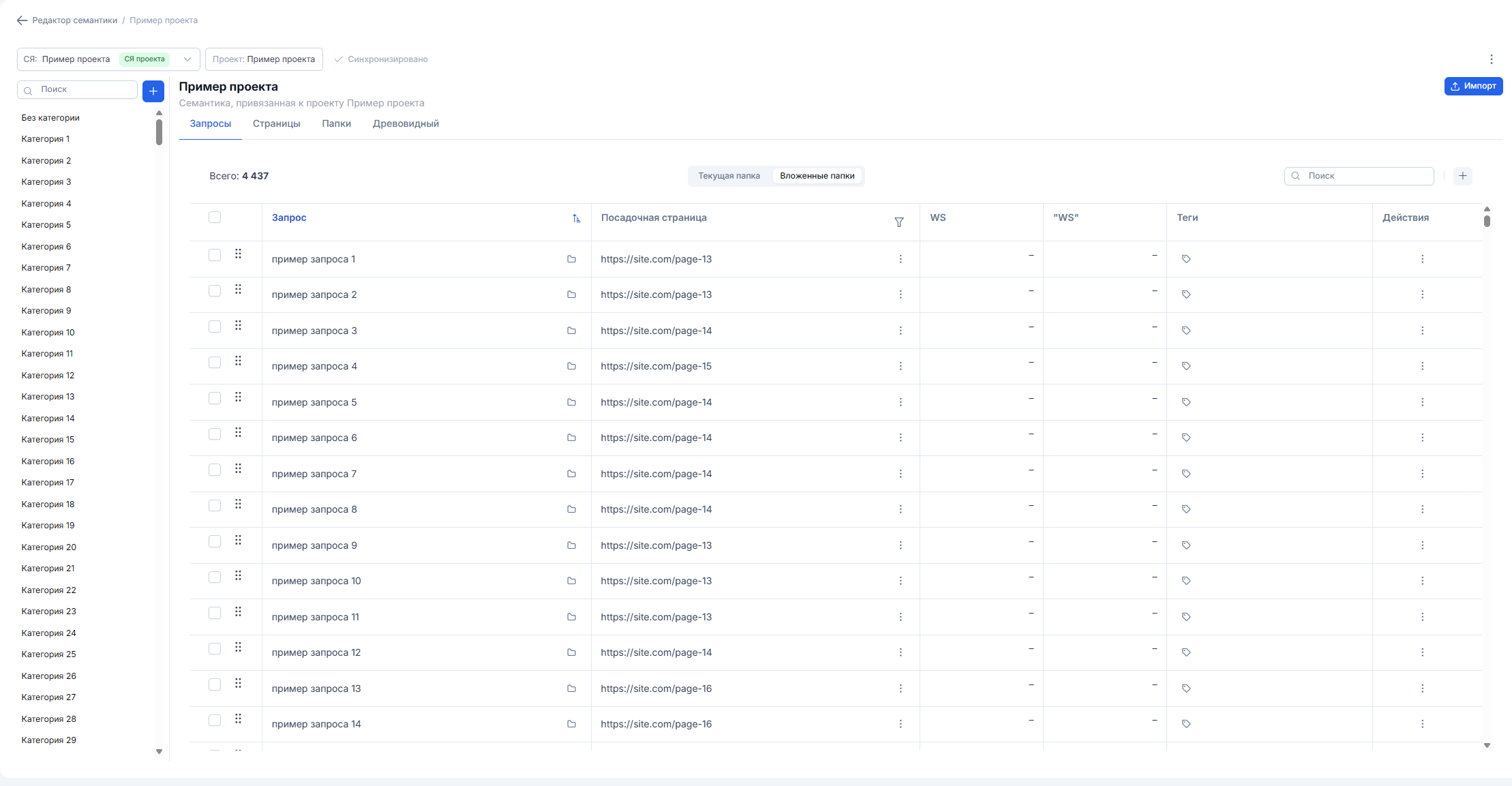Image resolution: width=1512 pixels, height=786 pixels.
Task: Check the box for пример запроса 6
Action: pyautogui.click(x=215, y=434)
